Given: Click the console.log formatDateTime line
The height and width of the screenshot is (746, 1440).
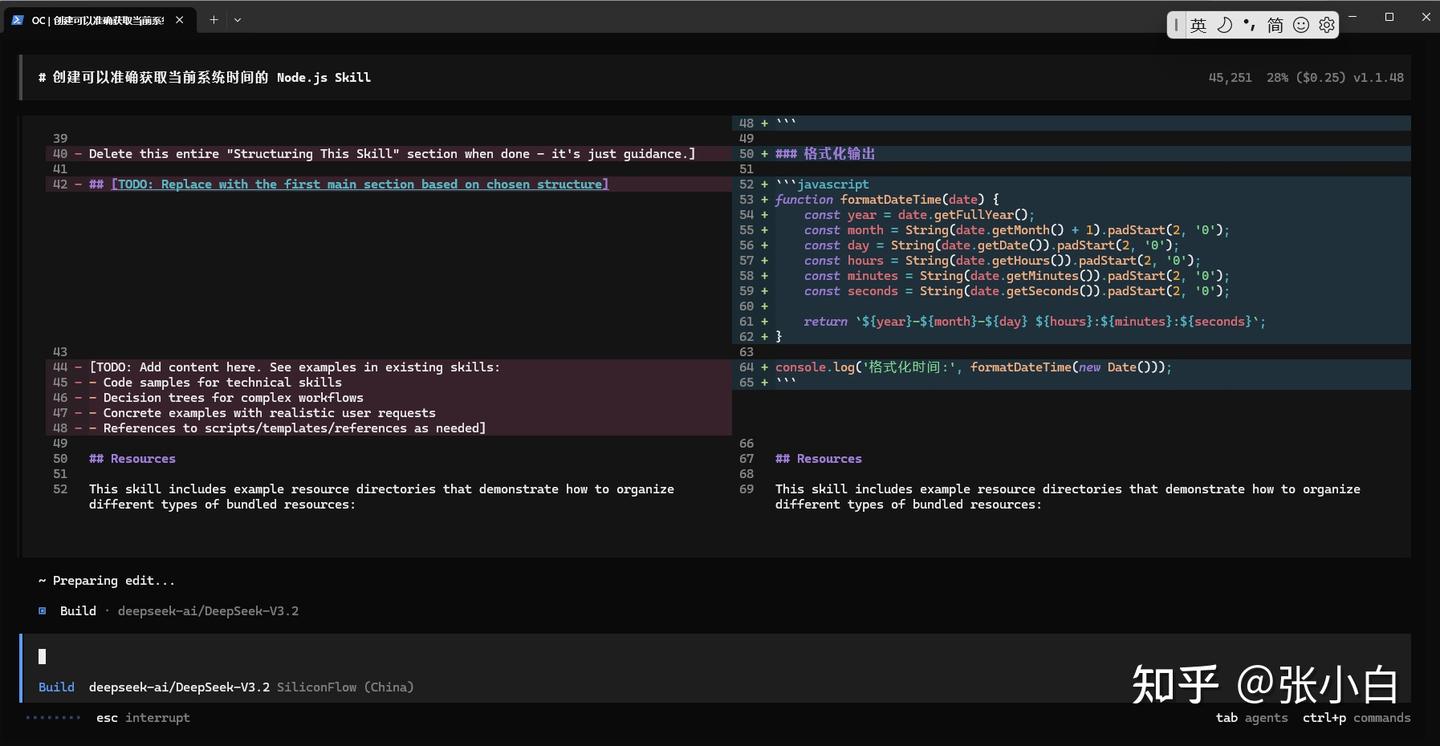Looking at the screenshot, I should [973, 367].
